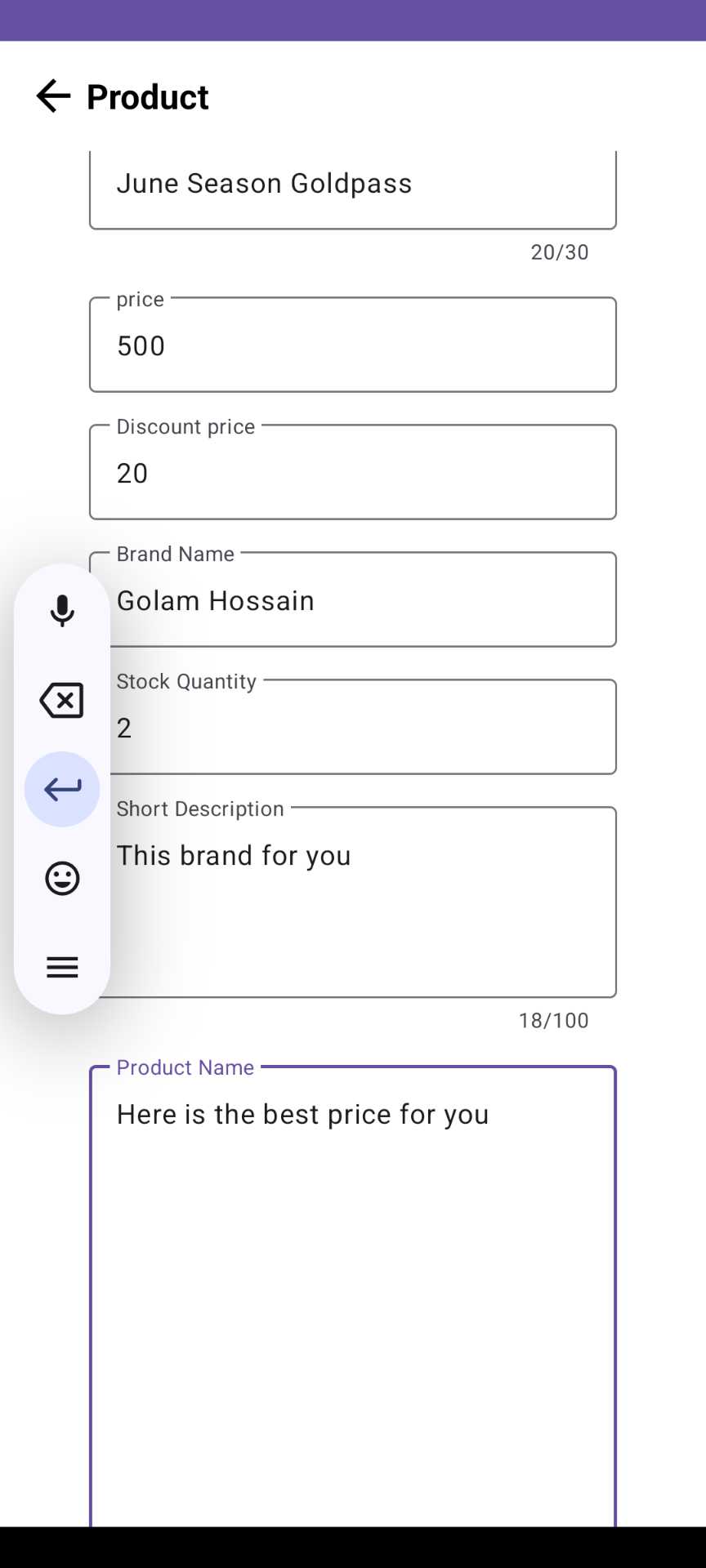Tap the purple 'Product Name' label
Image resolution: width=706 pixels, height=1568 pixels.
tap(185, 1068)
